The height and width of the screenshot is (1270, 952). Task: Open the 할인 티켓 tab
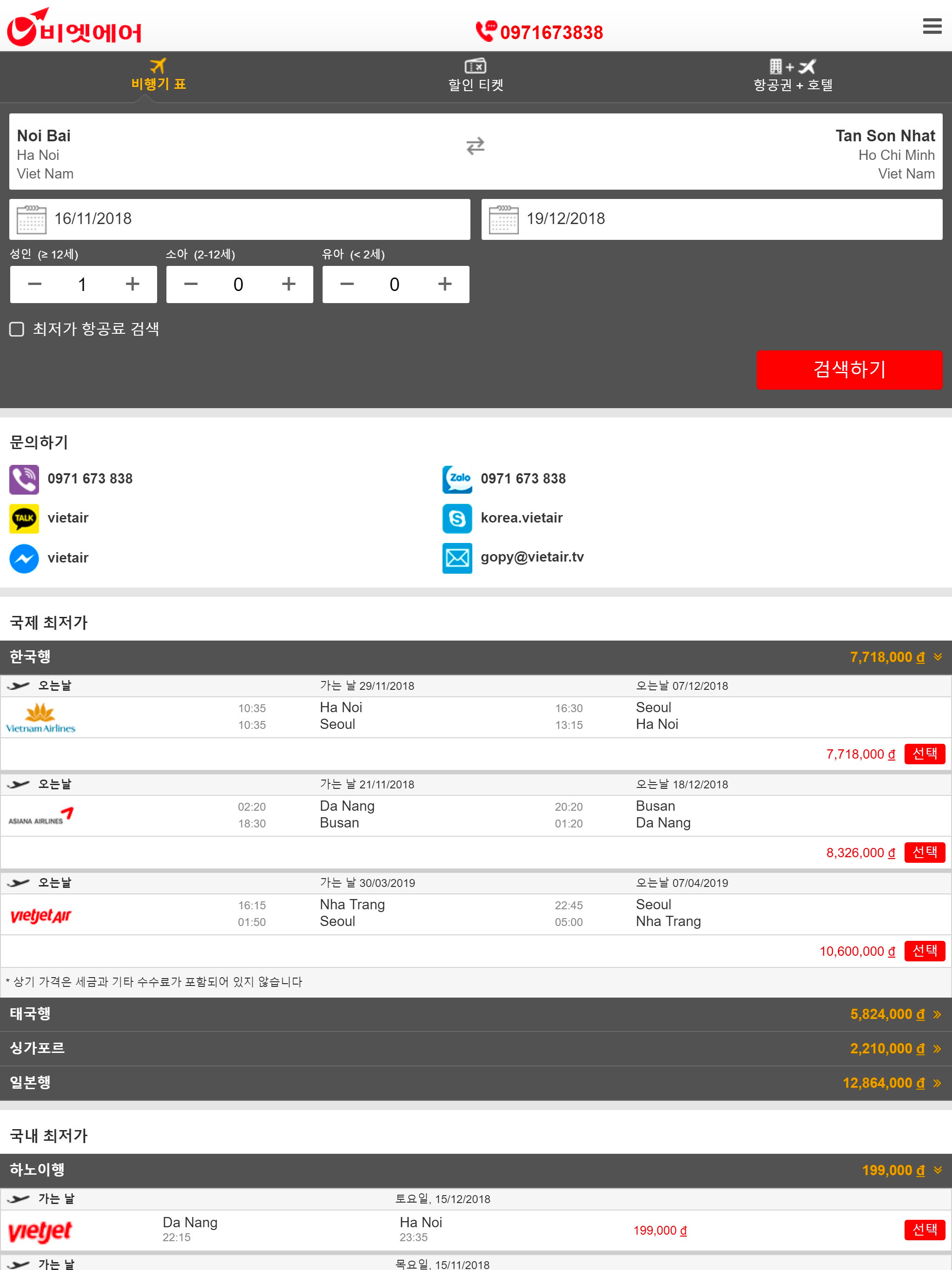pos(476,75)
